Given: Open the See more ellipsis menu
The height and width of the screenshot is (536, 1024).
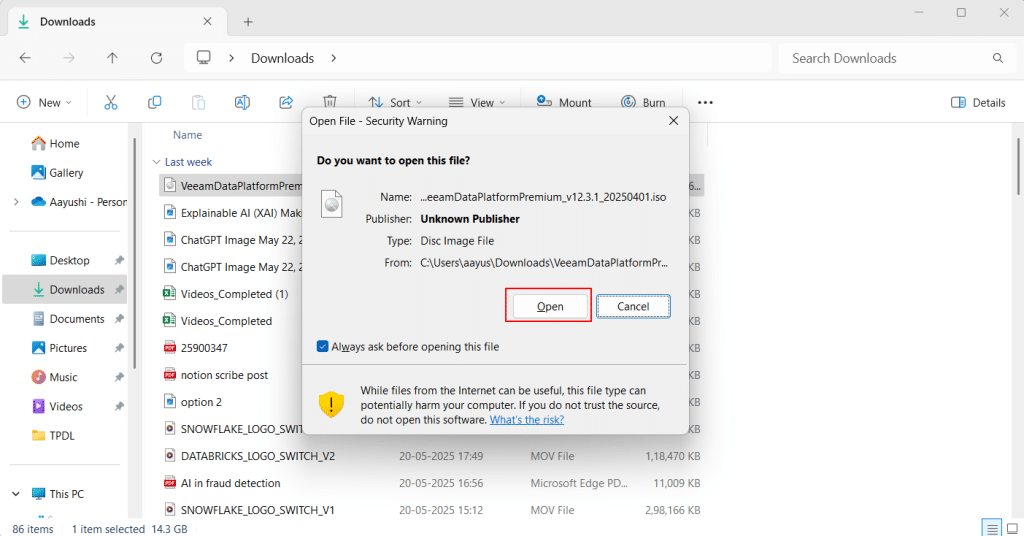Looking at the screenshot, I should (705, 102).
